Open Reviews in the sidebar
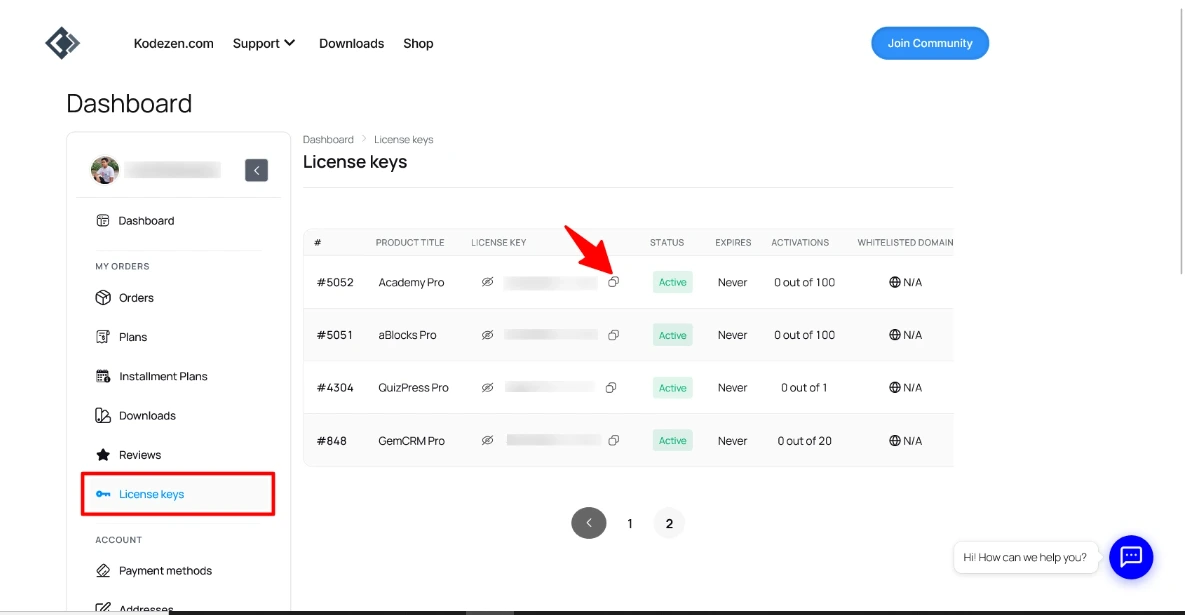The height and width of the screenshot is (615, 1185). pyautogui.click(x=140, y=455)
